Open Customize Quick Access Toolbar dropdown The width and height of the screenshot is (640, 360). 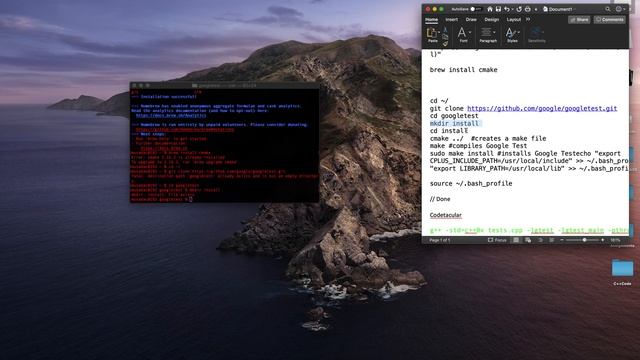[536, 9]
